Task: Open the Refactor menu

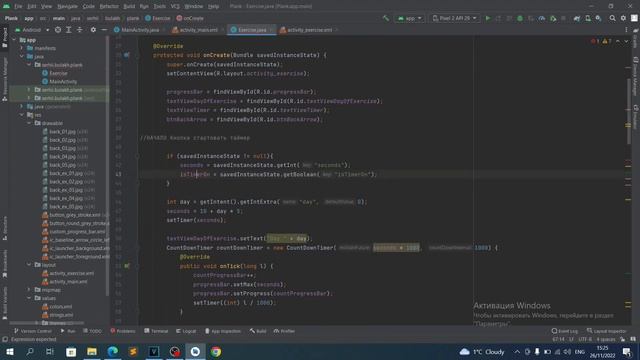Action: tap(109, 7)
